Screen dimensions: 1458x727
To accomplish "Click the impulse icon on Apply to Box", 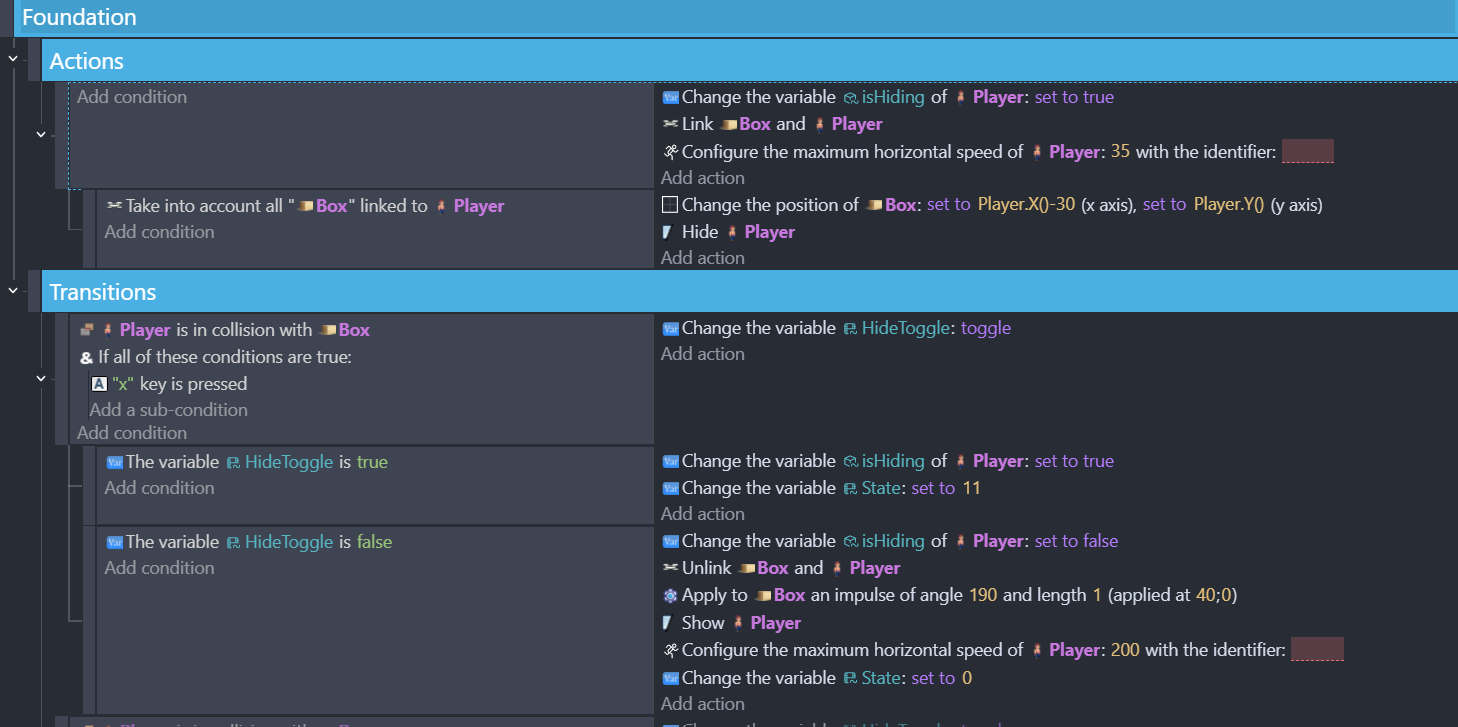I will tap(671, 595).
